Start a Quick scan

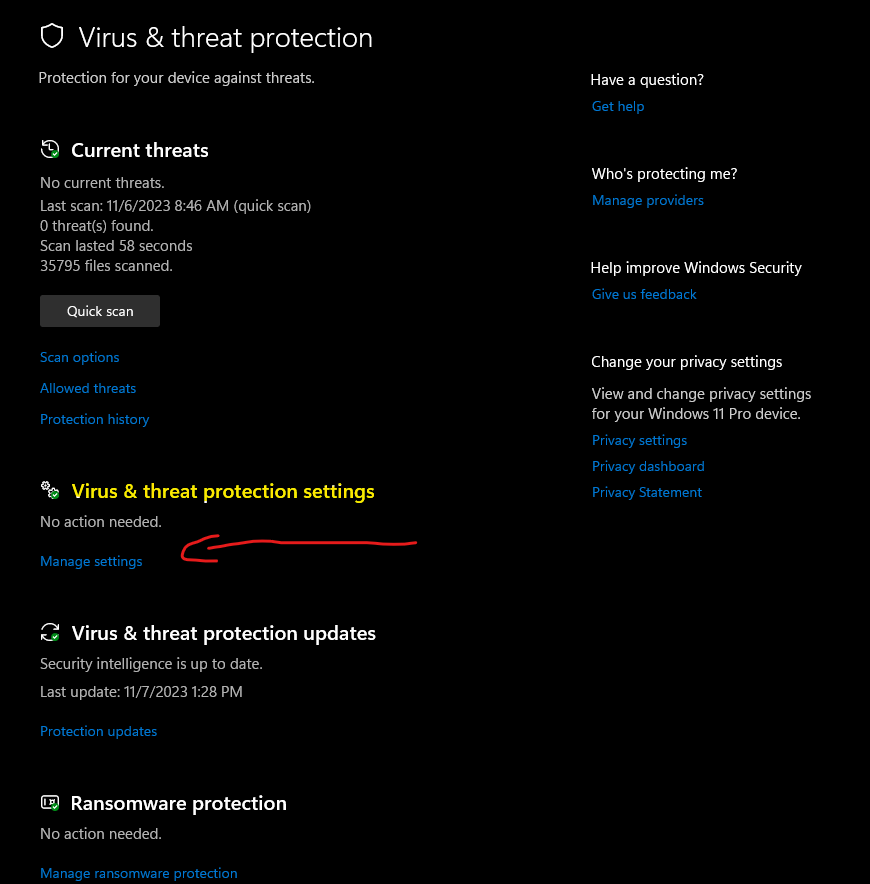pyautogui.click(x=100, y=311)
